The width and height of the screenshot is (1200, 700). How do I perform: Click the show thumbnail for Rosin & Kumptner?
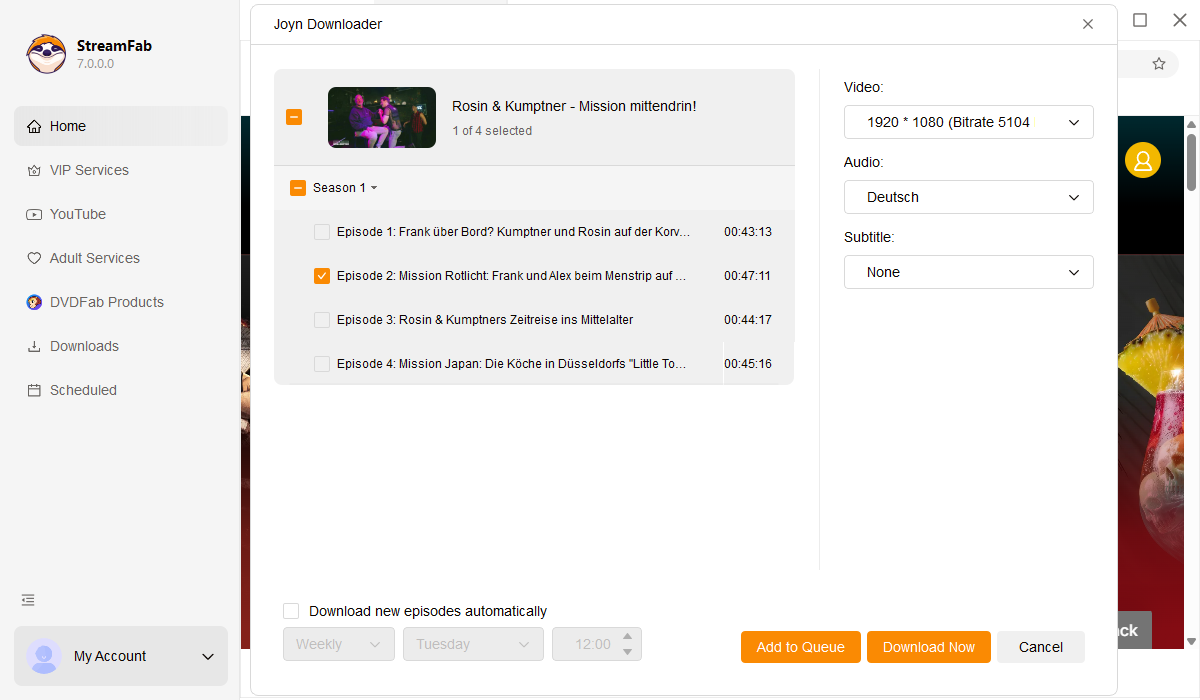tap(382, 117)
